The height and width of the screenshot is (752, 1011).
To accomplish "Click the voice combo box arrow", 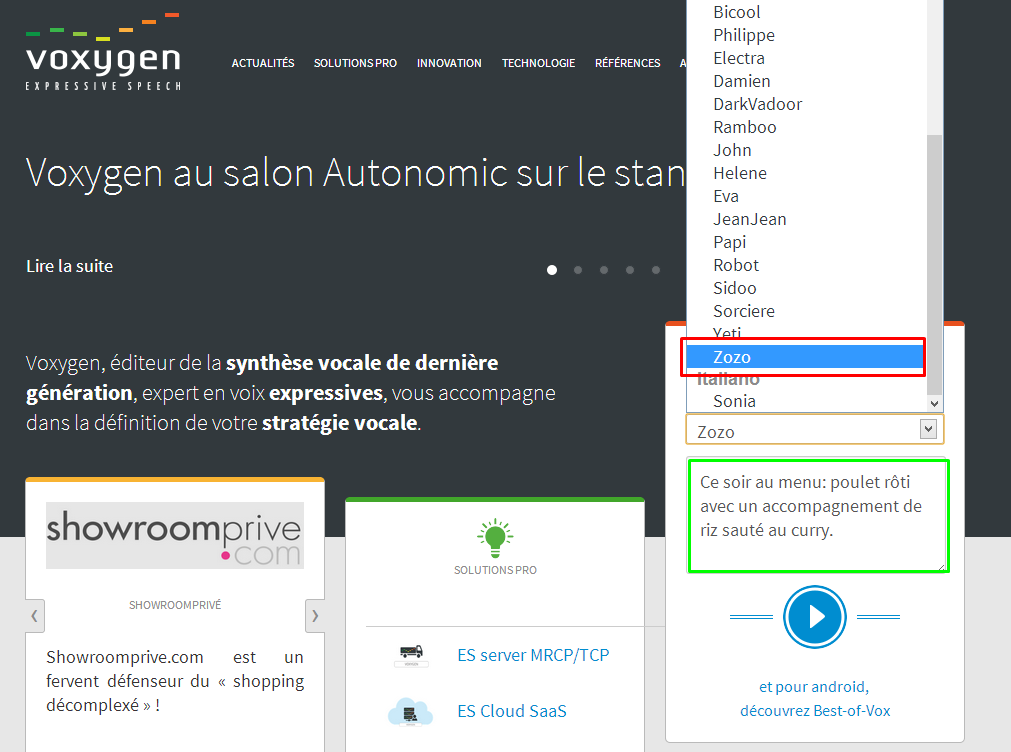I will click(x=928, y=430).
